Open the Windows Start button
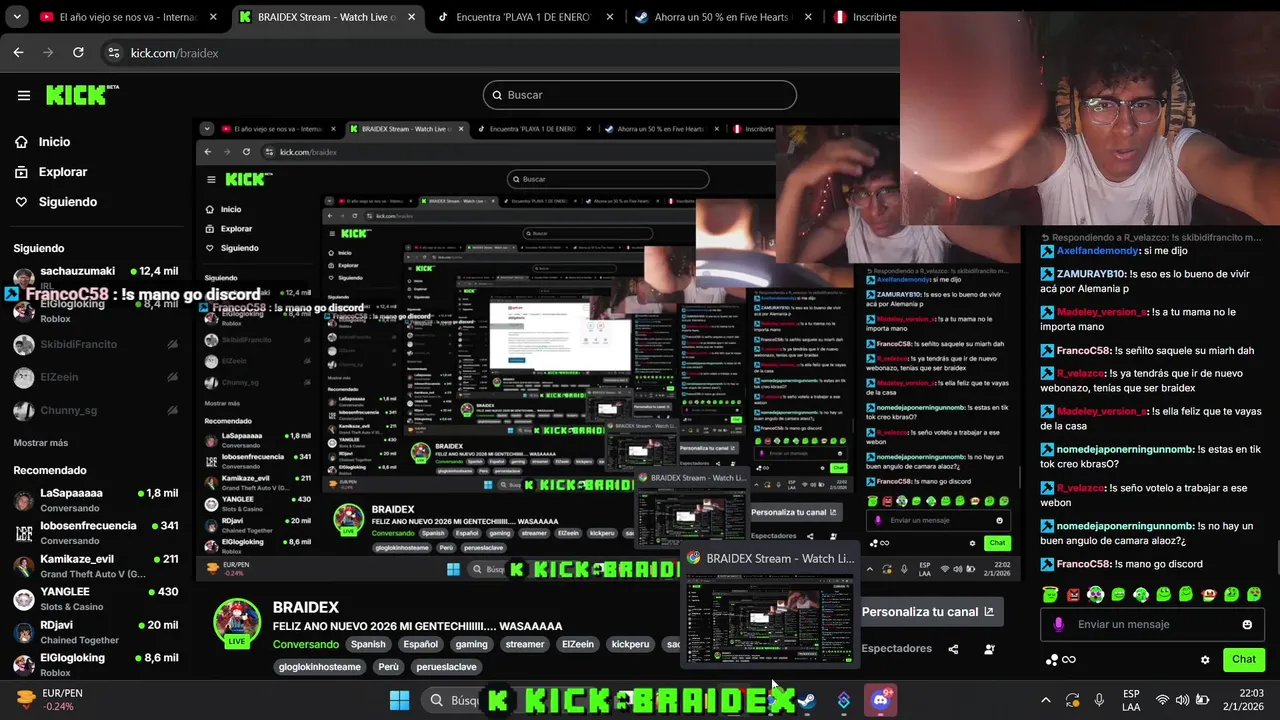 tap(399, 700)
